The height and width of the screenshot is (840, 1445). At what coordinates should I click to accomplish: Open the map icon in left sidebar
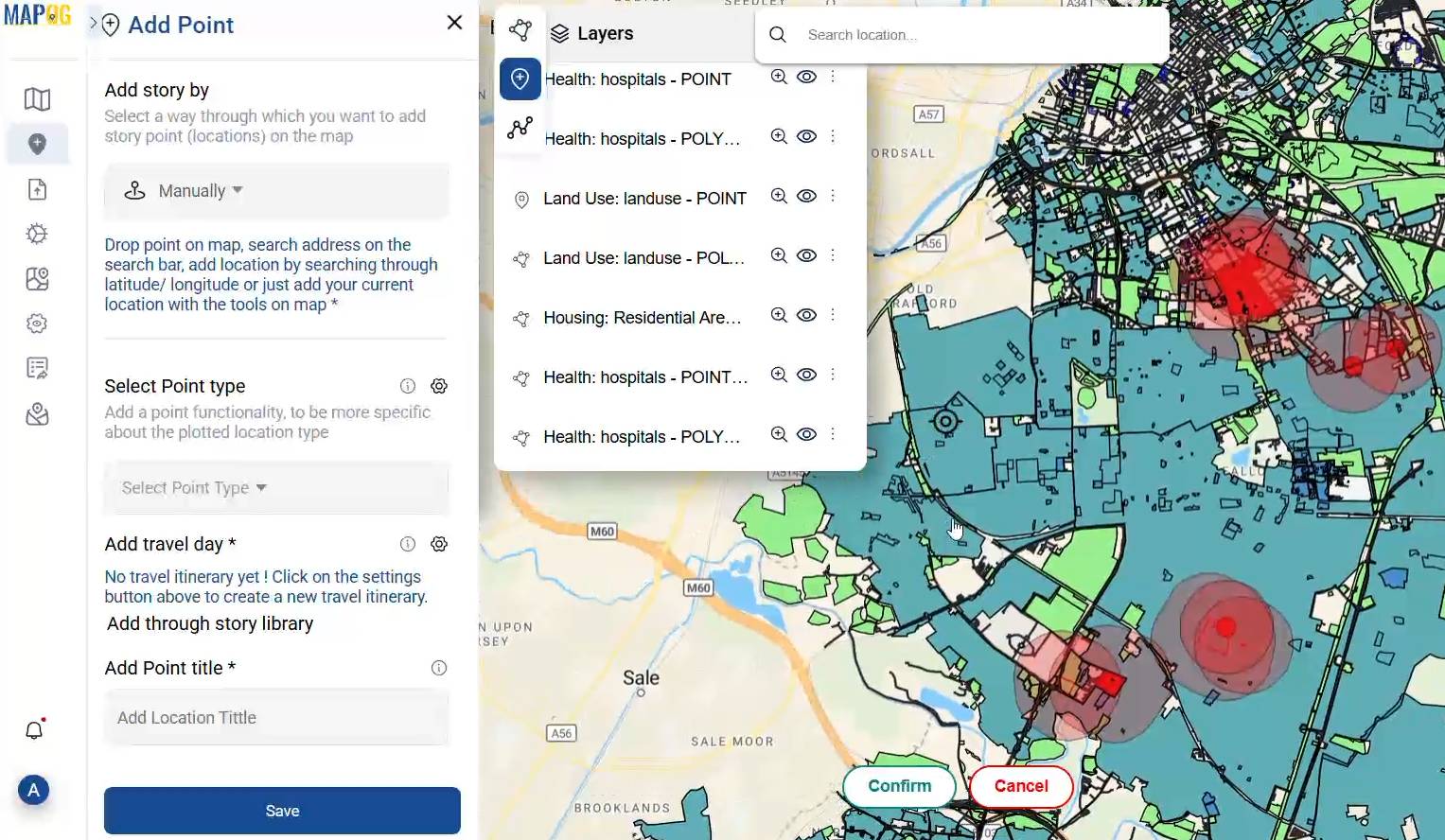tap(37, 99)
